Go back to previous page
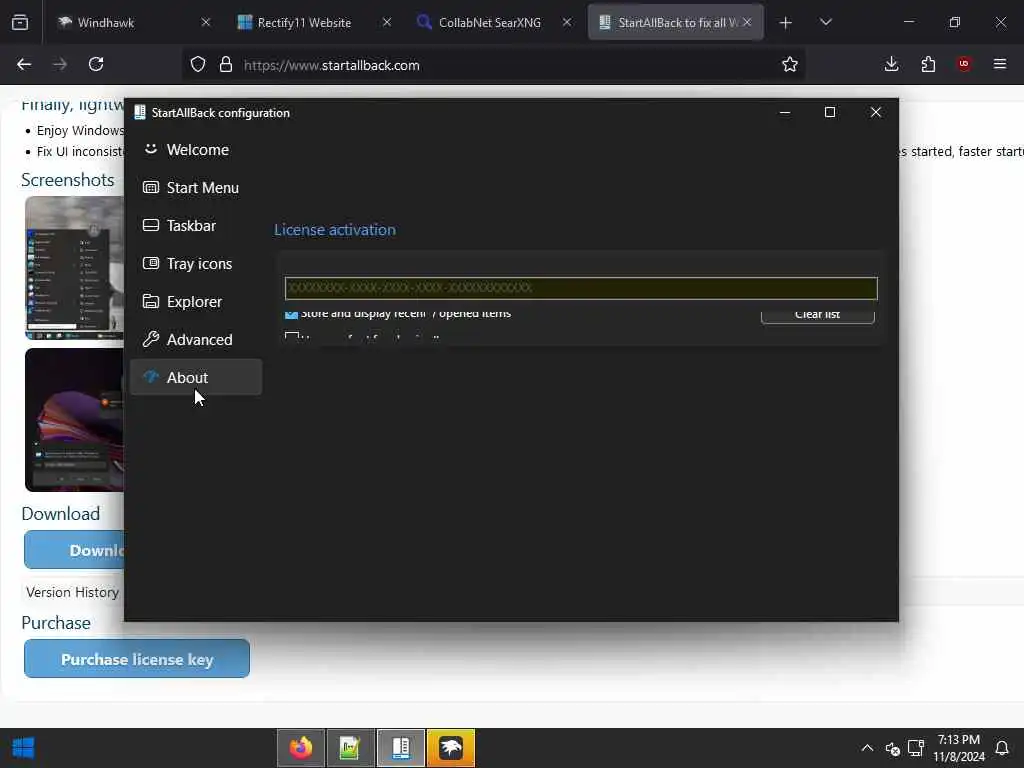This screenshot has height=768, width=1024. (x=24, y=64)
